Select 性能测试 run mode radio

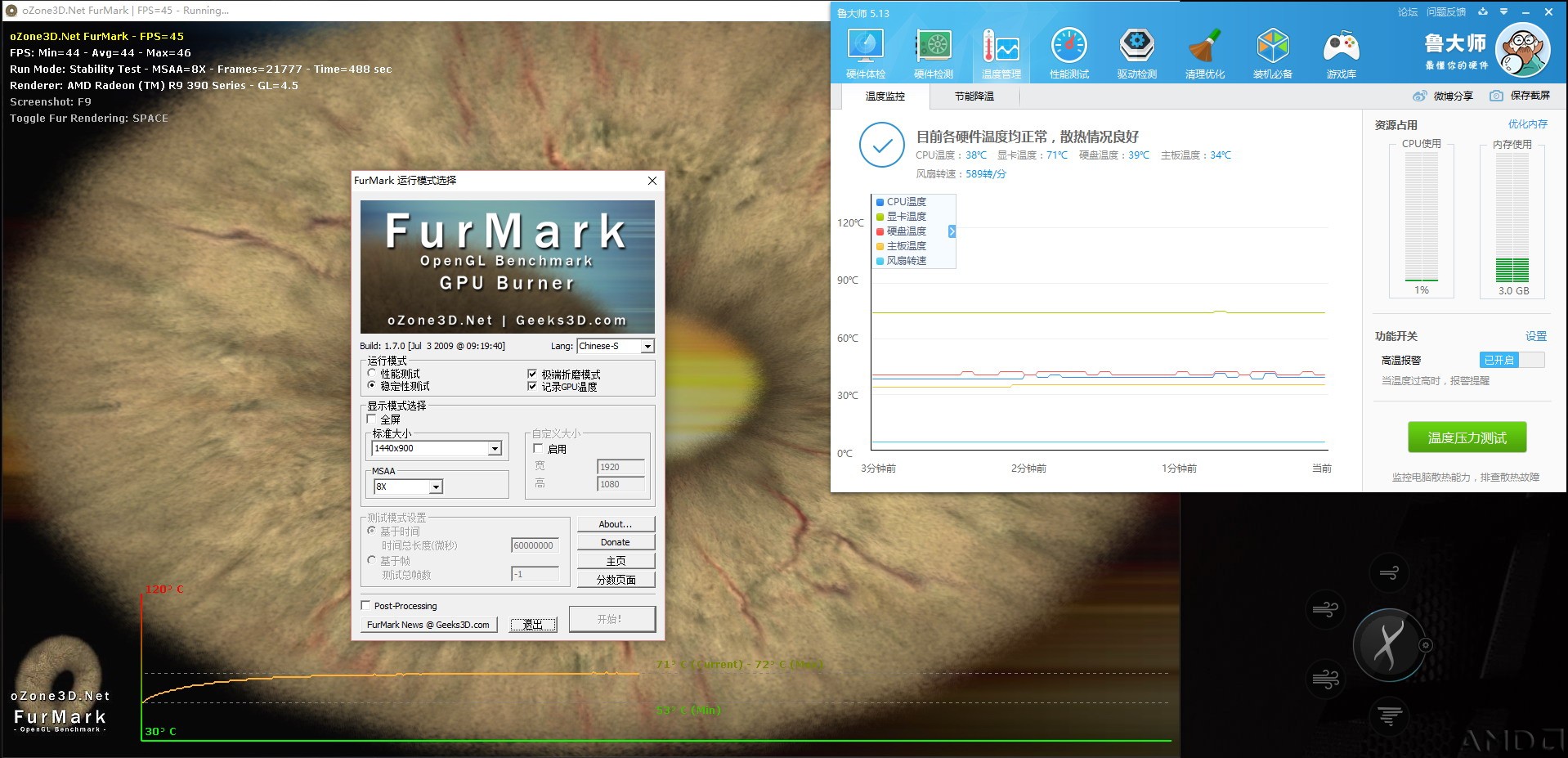click(372, 373)
